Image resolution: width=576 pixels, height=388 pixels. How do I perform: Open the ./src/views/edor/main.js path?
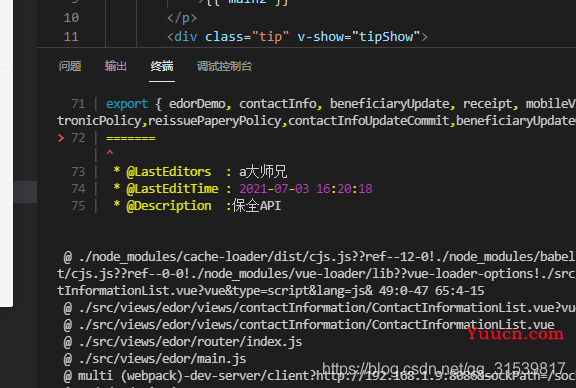tap(162, 359)
